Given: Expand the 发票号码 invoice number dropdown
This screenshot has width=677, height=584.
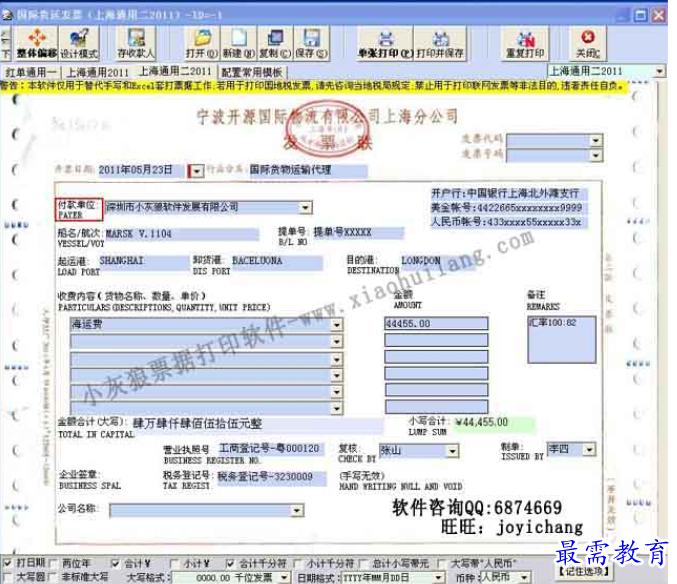Looking at the screenshot, I should coord(596,155).
